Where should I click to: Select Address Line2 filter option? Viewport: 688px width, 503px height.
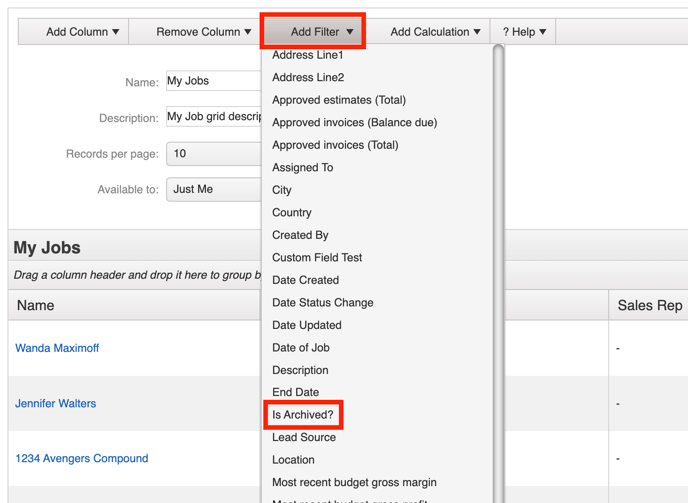tap(308, 77)
